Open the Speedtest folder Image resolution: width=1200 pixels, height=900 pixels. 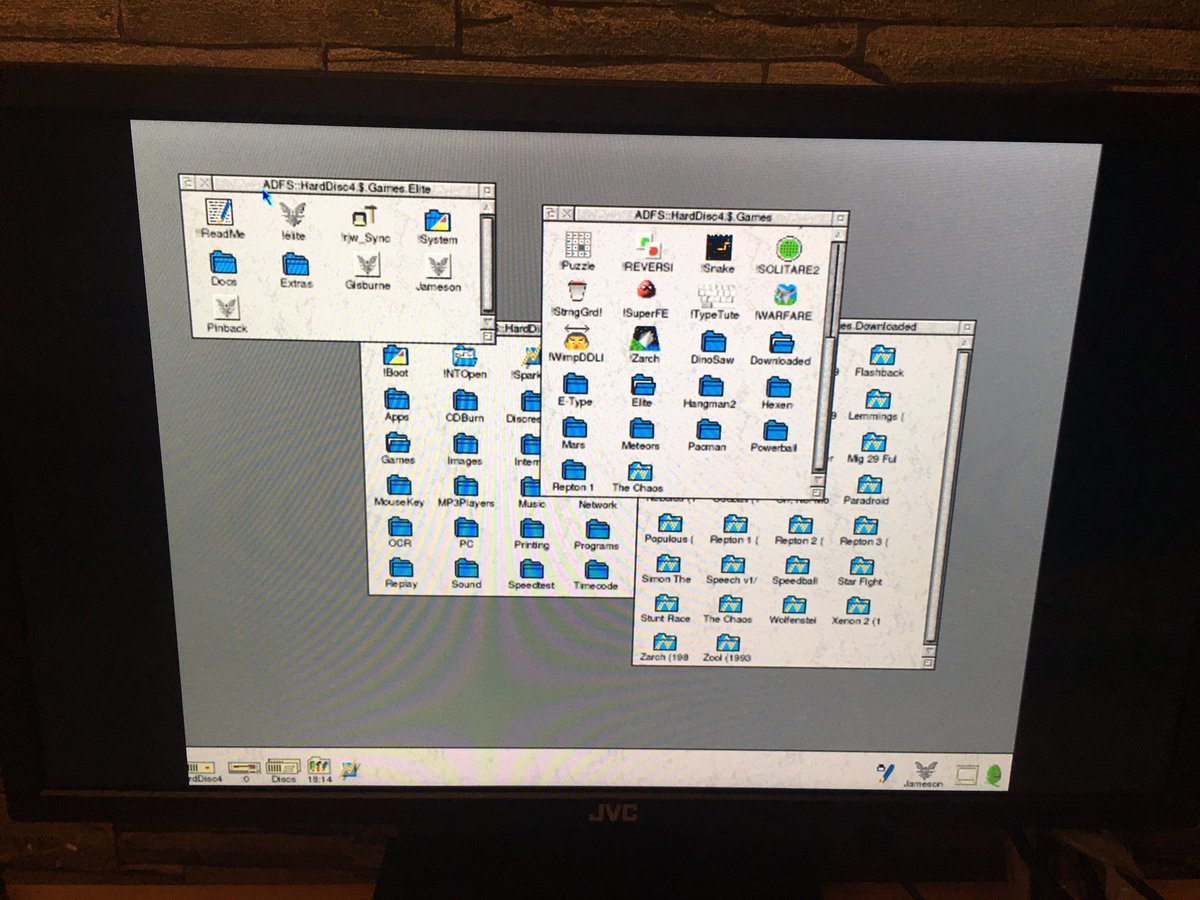[x=532, y=568]
